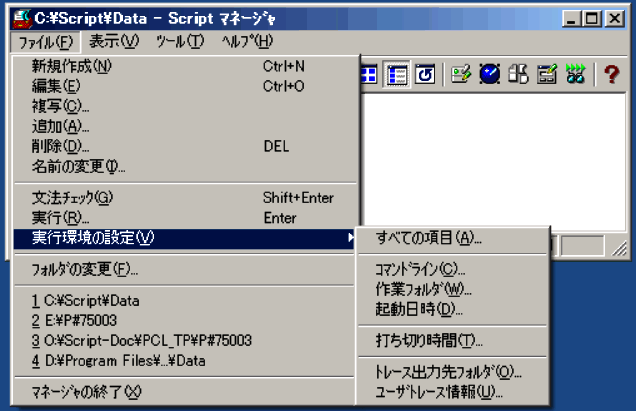Select 作業フォルダ(W)... in the submenu
The image size is (636, 411).
tap(453, 289)
